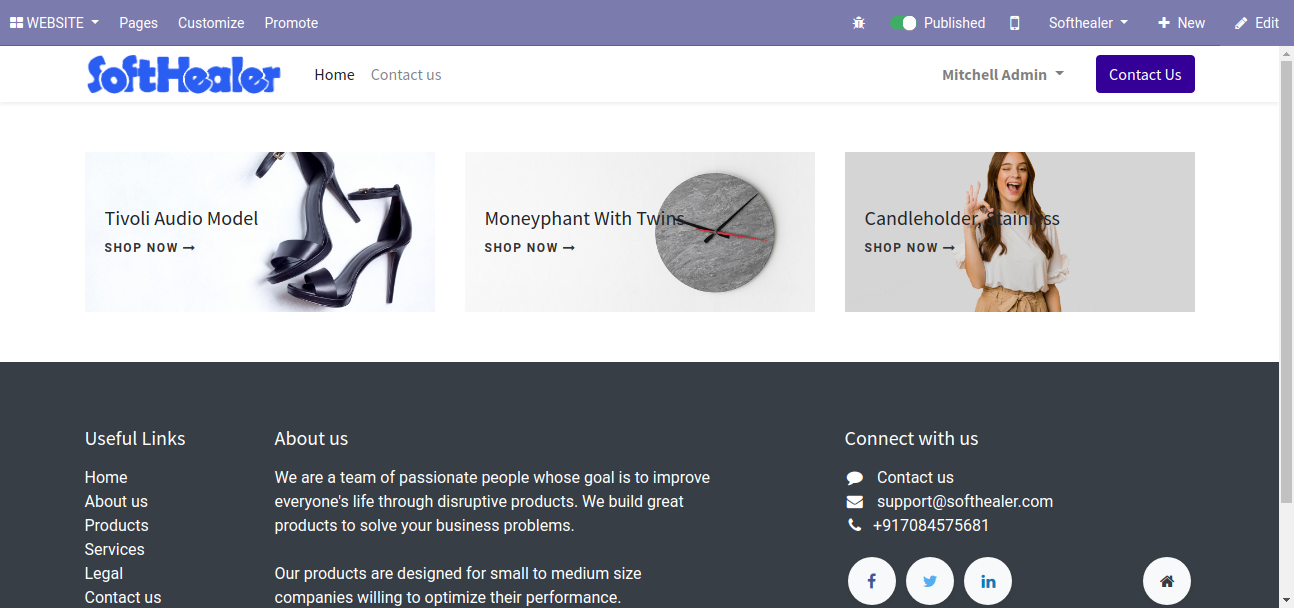1294x608 pixels.
Task: Open the Products footer link
Action: (x=116, y=526)
